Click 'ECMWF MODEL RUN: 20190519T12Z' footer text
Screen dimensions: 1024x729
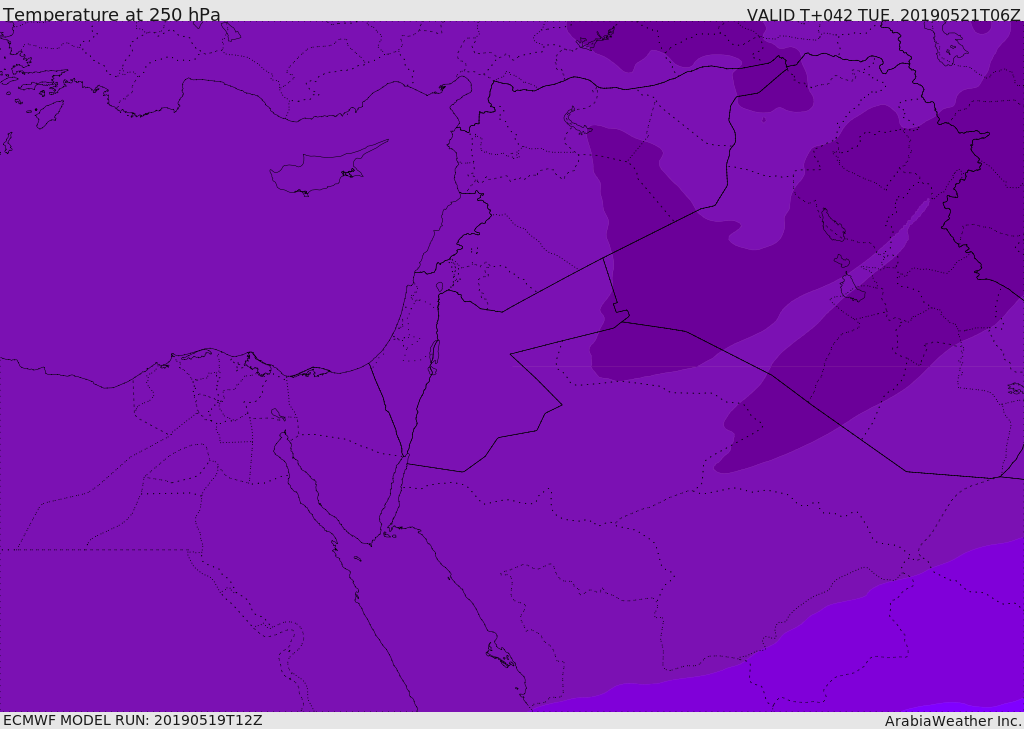(x=133, y=720)
